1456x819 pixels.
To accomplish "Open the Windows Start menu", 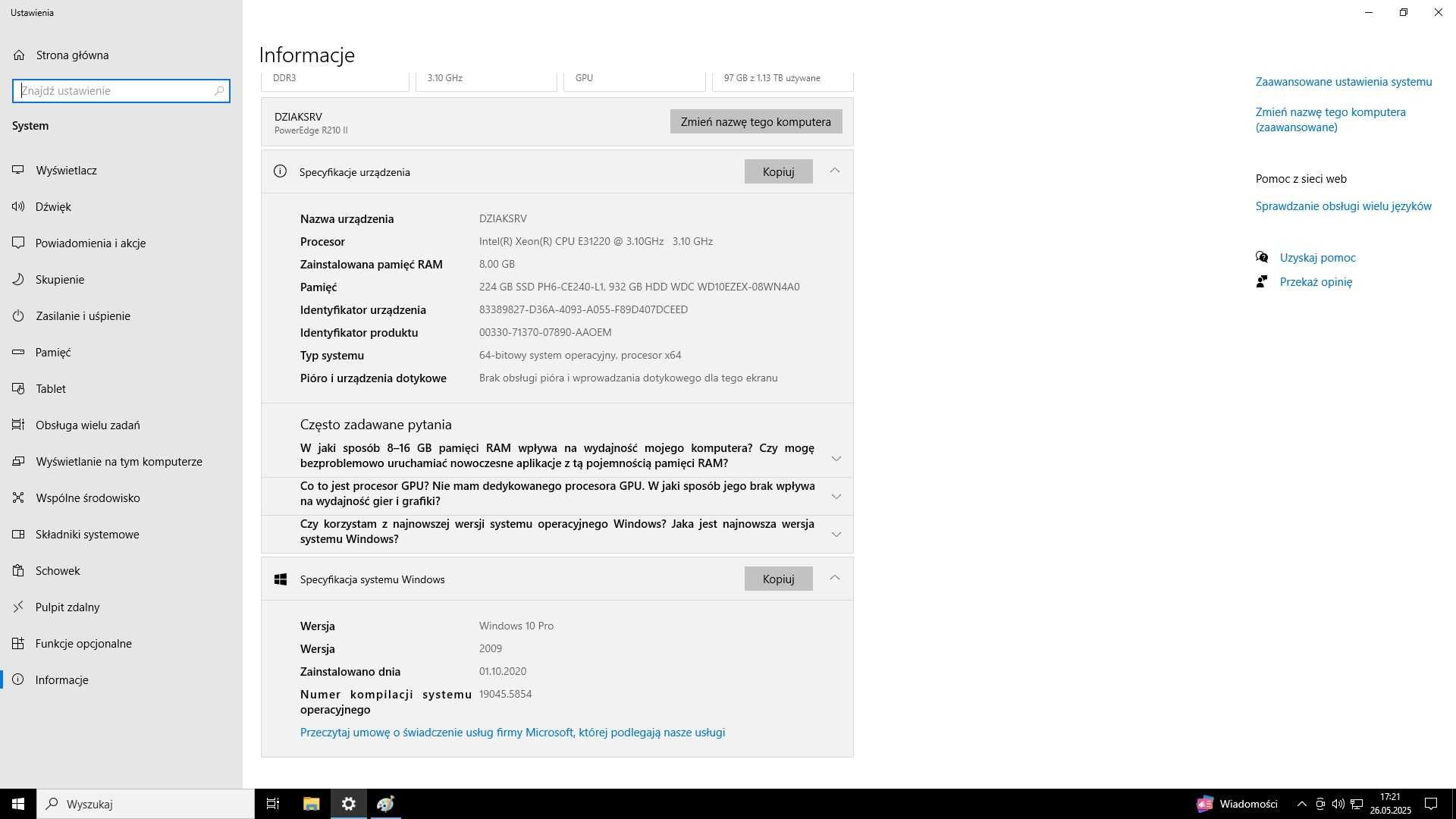I will [x=18, y=804].
